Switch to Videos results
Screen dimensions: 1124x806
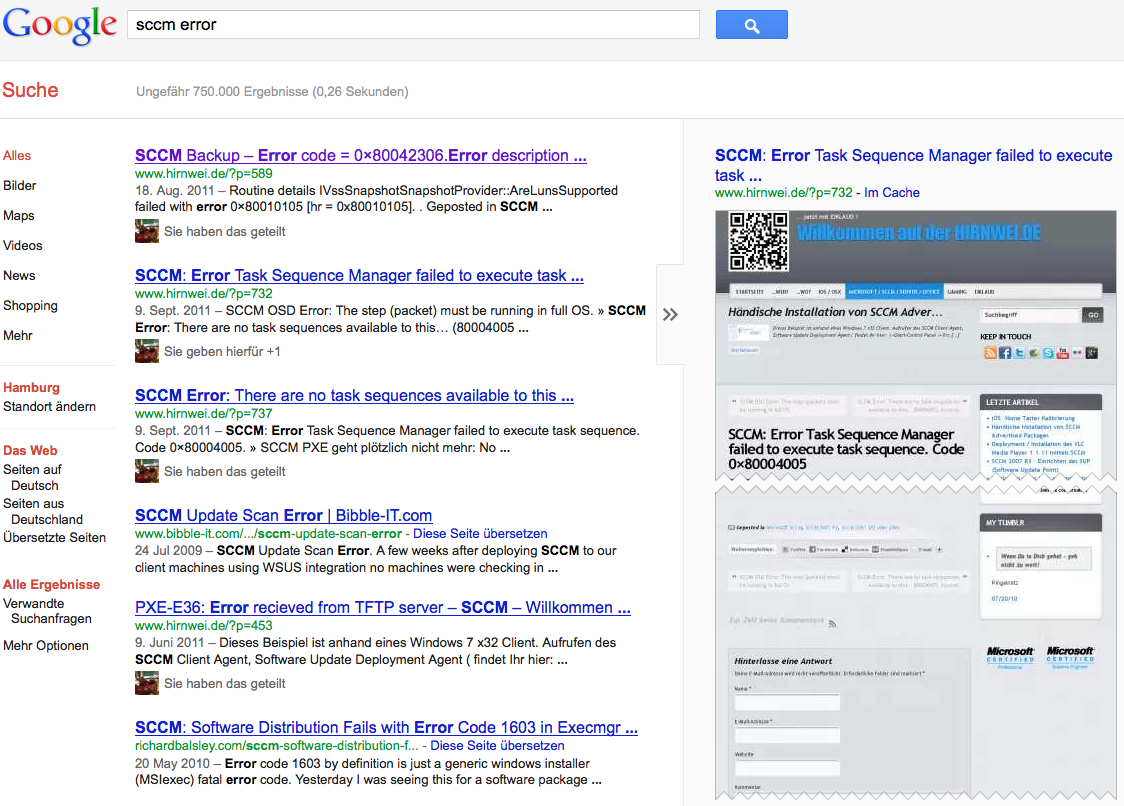tap(23, 246)
